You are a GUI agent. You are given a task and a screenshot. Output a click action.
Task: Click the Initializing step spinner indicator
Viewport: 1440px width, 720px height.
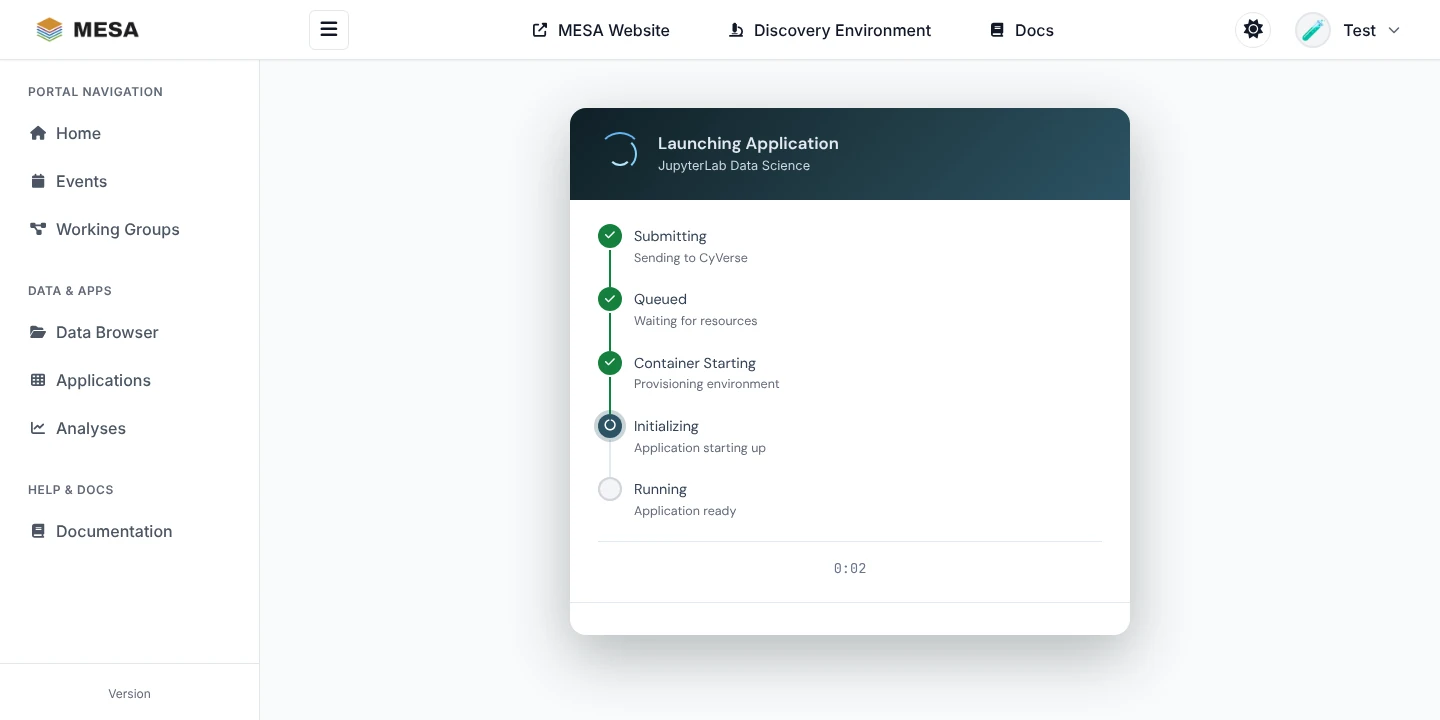pyautogui.click(x=610, y=426)
